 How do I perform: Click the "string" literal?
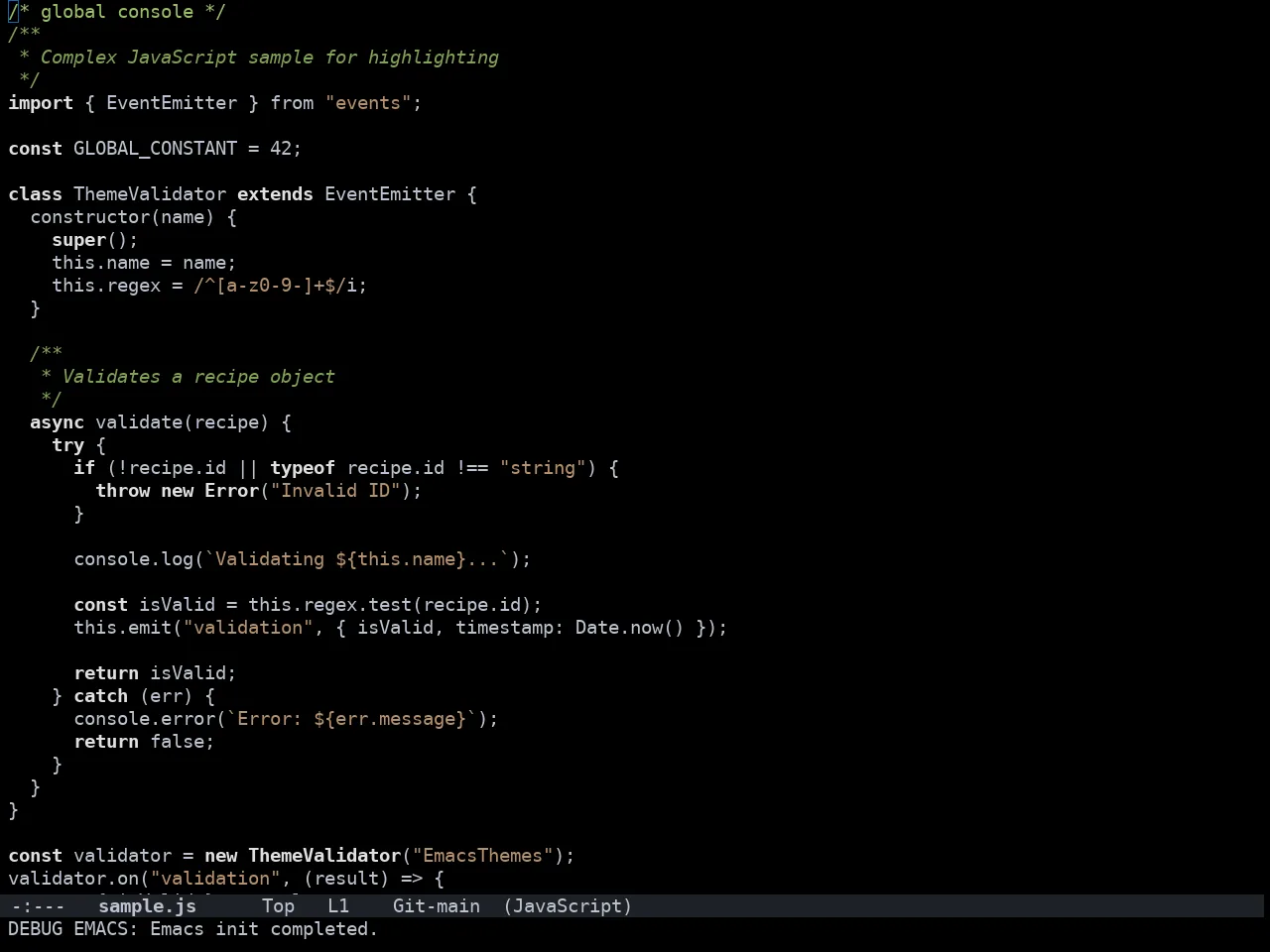[543, 468]
